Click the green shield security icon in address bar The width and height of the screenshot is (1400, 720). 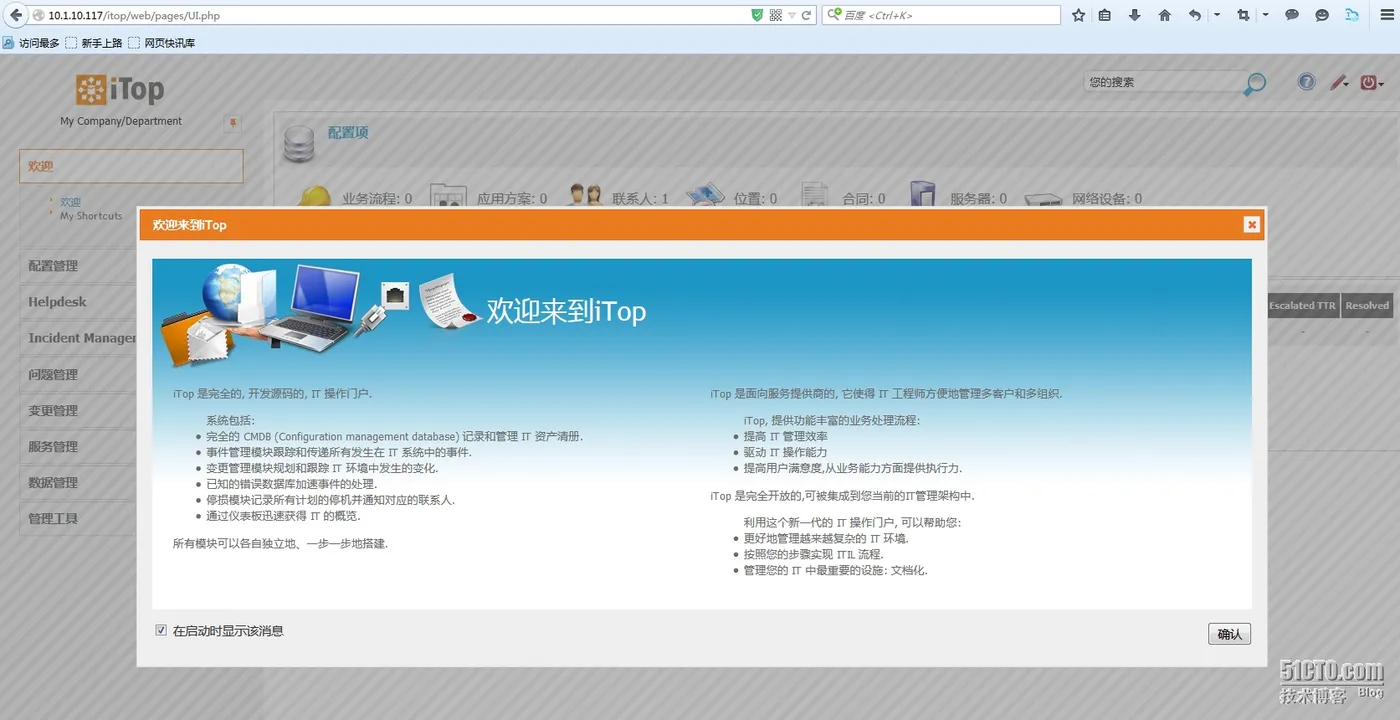757,15
